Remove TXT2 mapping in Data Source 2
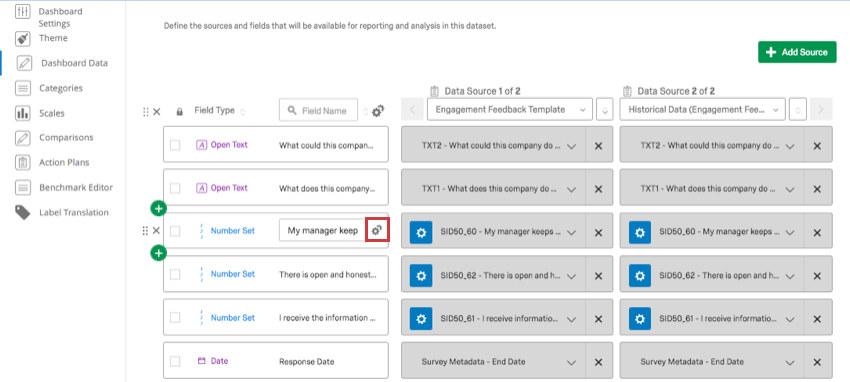The image size is (850, 382). tap(817, 146)
